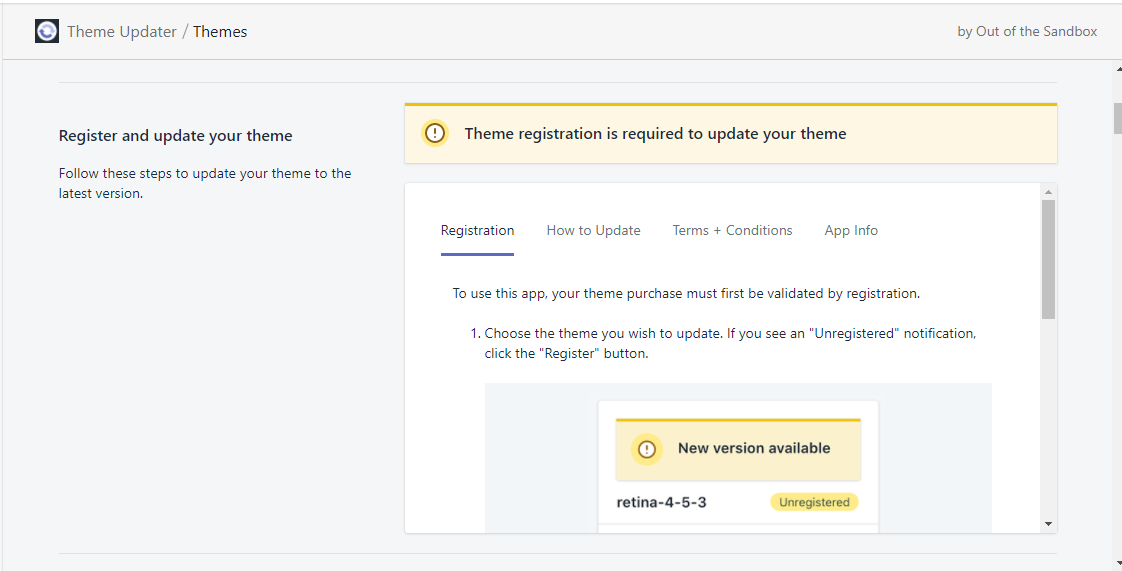Switch to the App Info tab
The image size is (1122, 571).
point(851,230)
